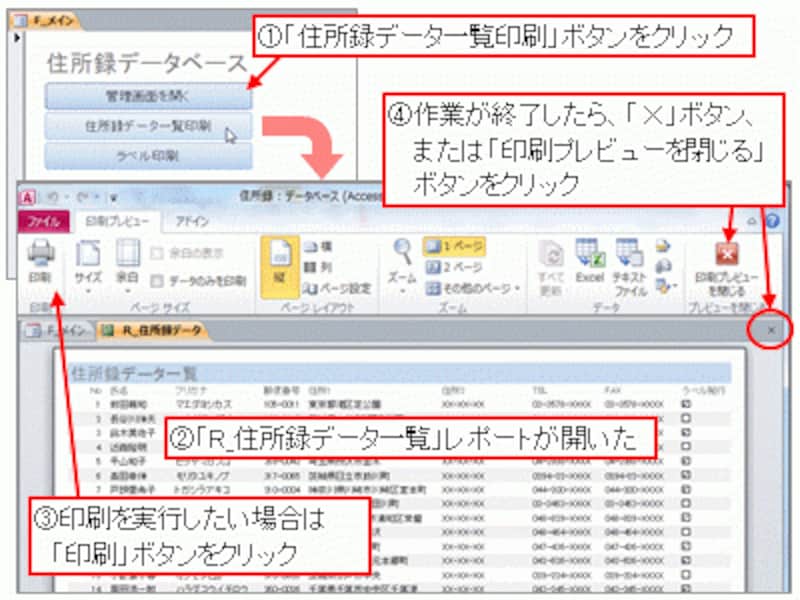This screenshot has width=800, height=600.
Task: Select the 2ページ view button
Action: coord(454,267)
